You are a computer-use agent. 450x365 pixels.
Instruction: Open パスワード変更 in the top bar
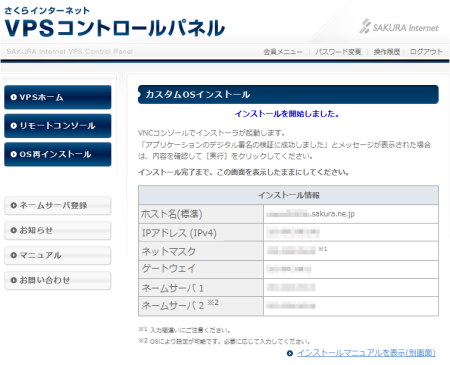tap(338, 52)
